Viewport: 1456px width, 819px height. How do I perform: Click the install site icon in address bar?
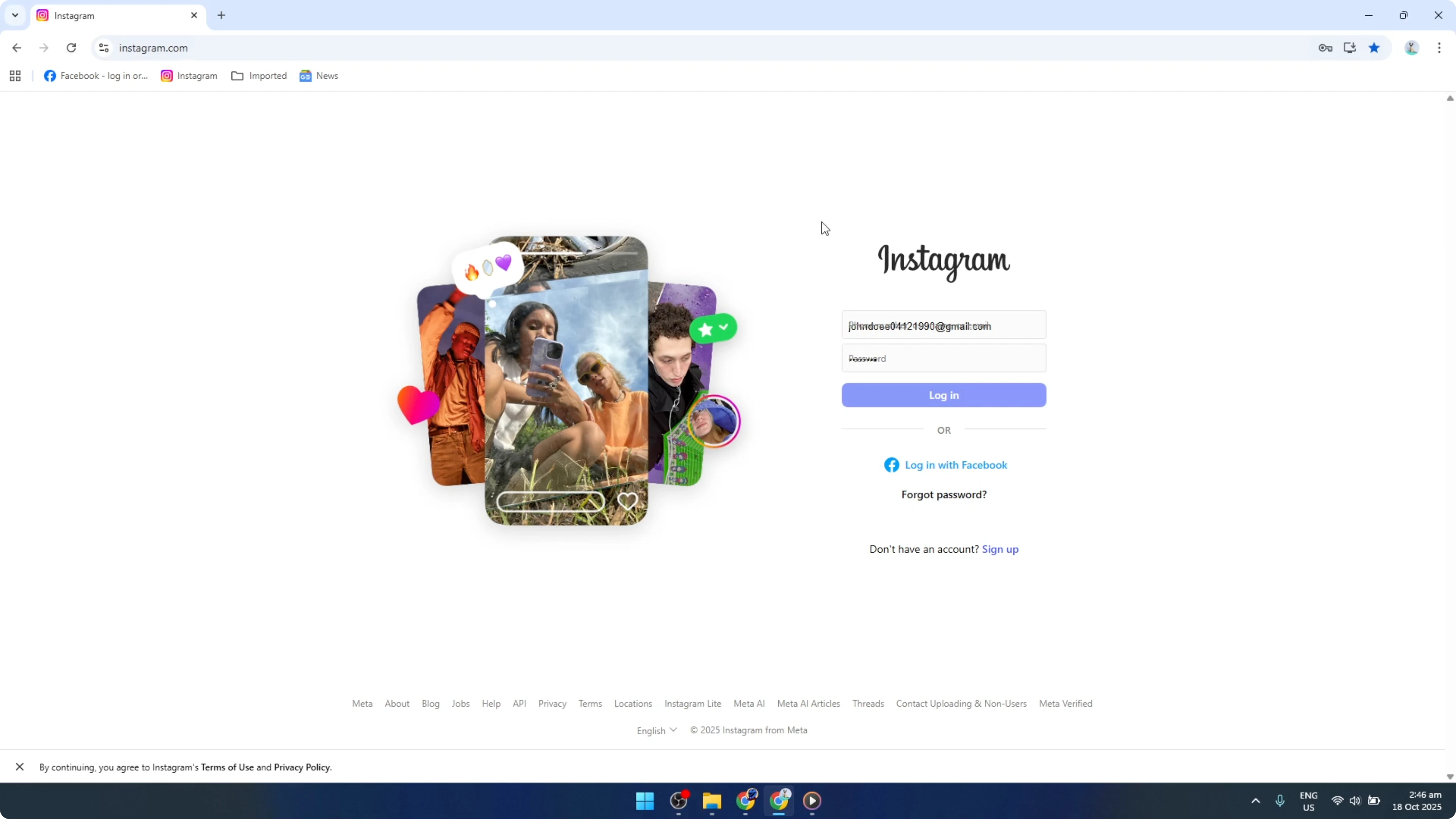click(x=1350, y=48)
